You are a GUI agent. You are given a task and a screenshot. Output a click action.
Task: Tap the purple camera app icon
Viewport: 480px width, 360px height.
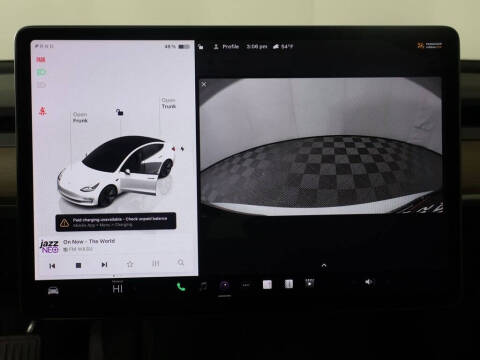225,285
